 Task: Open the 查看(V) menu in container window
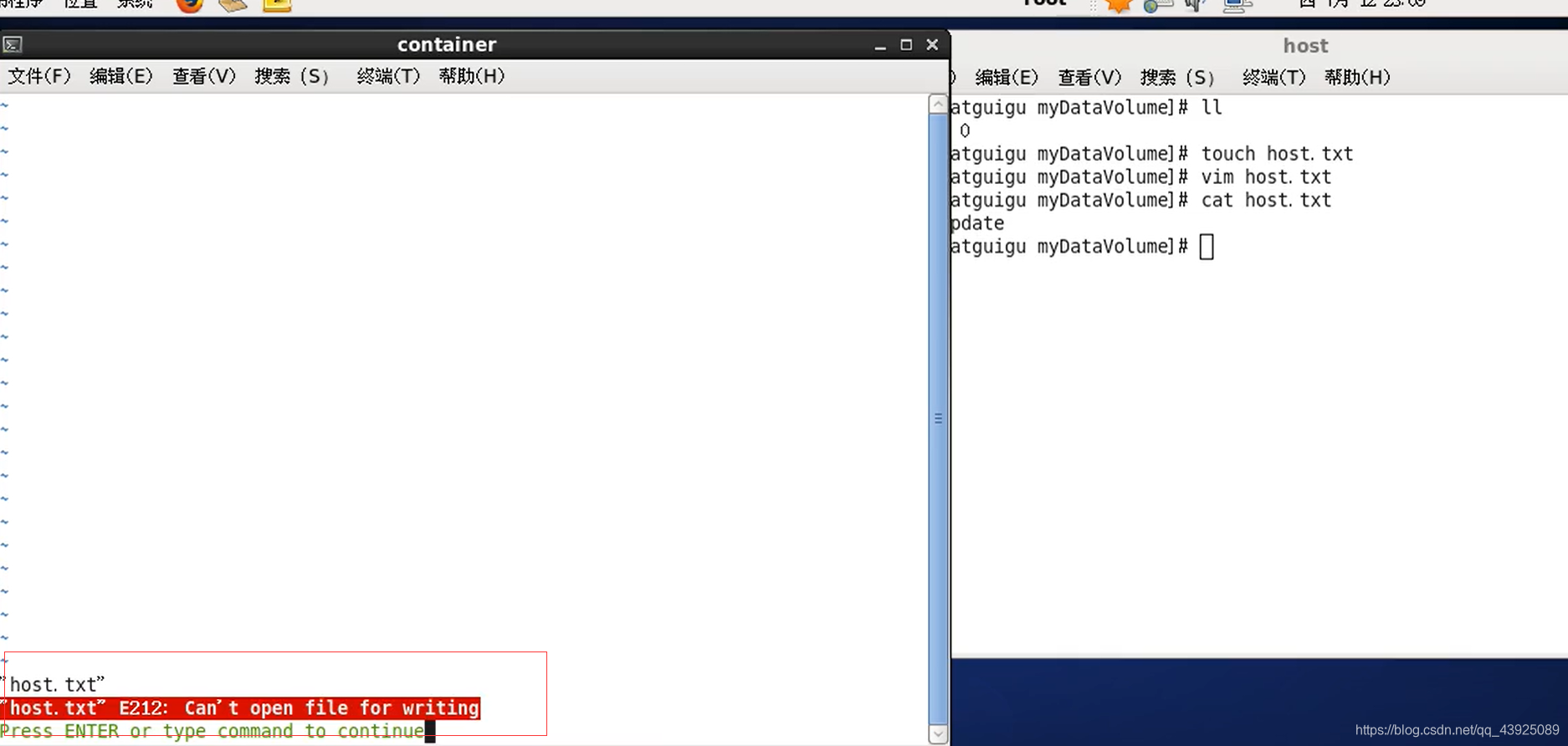(204, 76)
